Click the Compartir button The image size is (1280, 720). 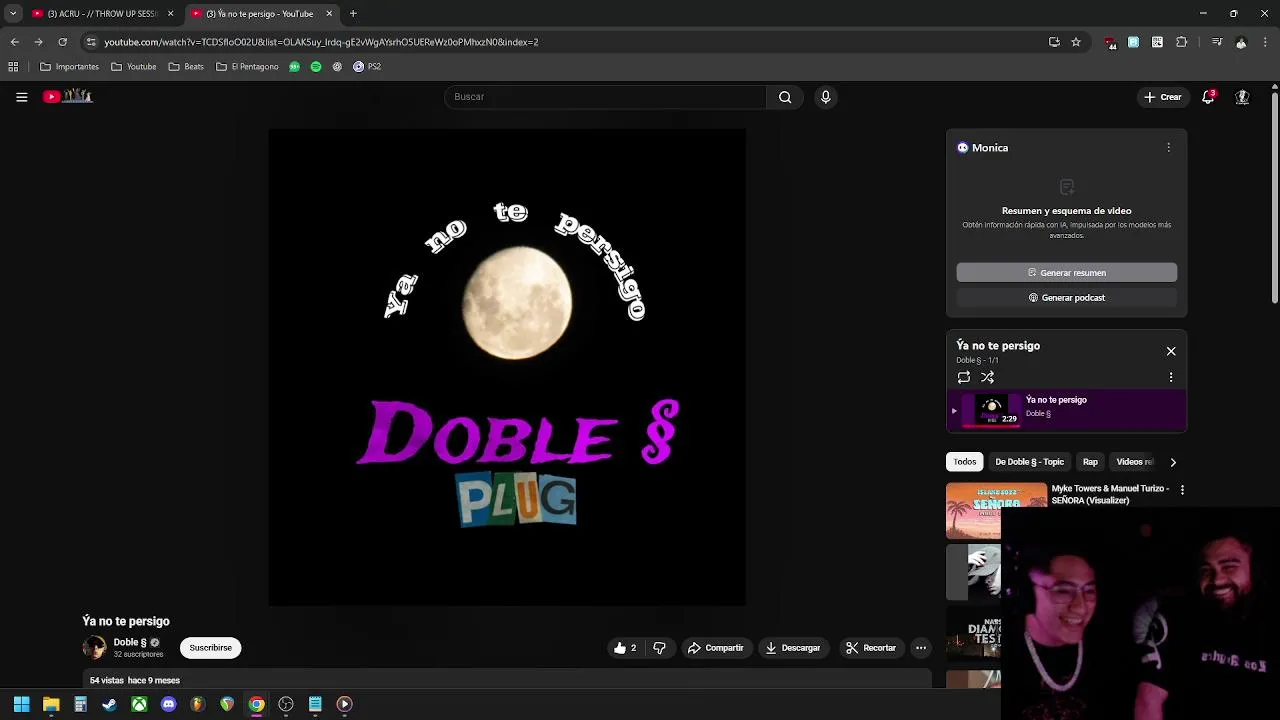[x=715, y=648]
